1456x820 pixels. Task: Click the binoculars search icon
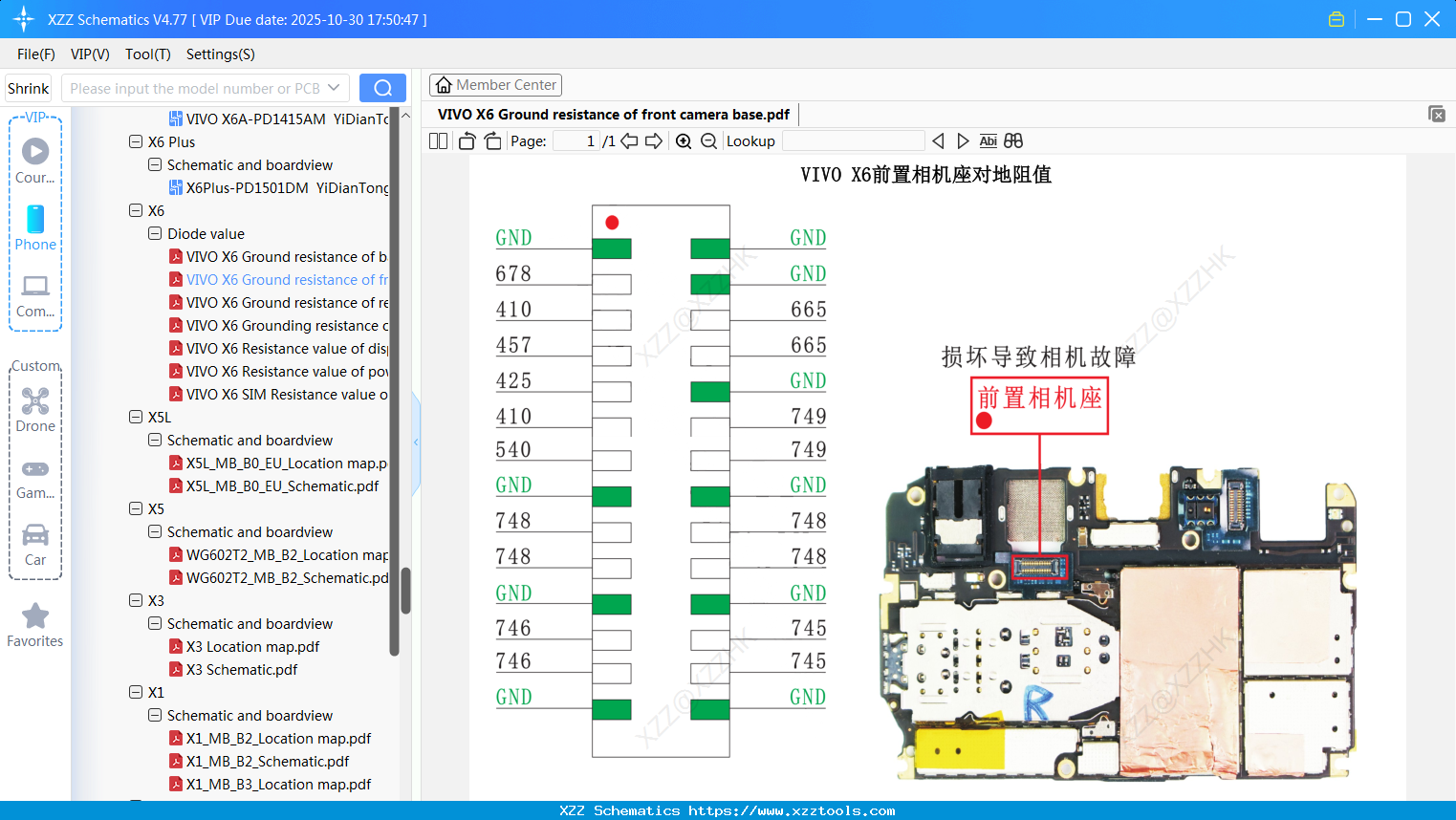coord(1013,140)
